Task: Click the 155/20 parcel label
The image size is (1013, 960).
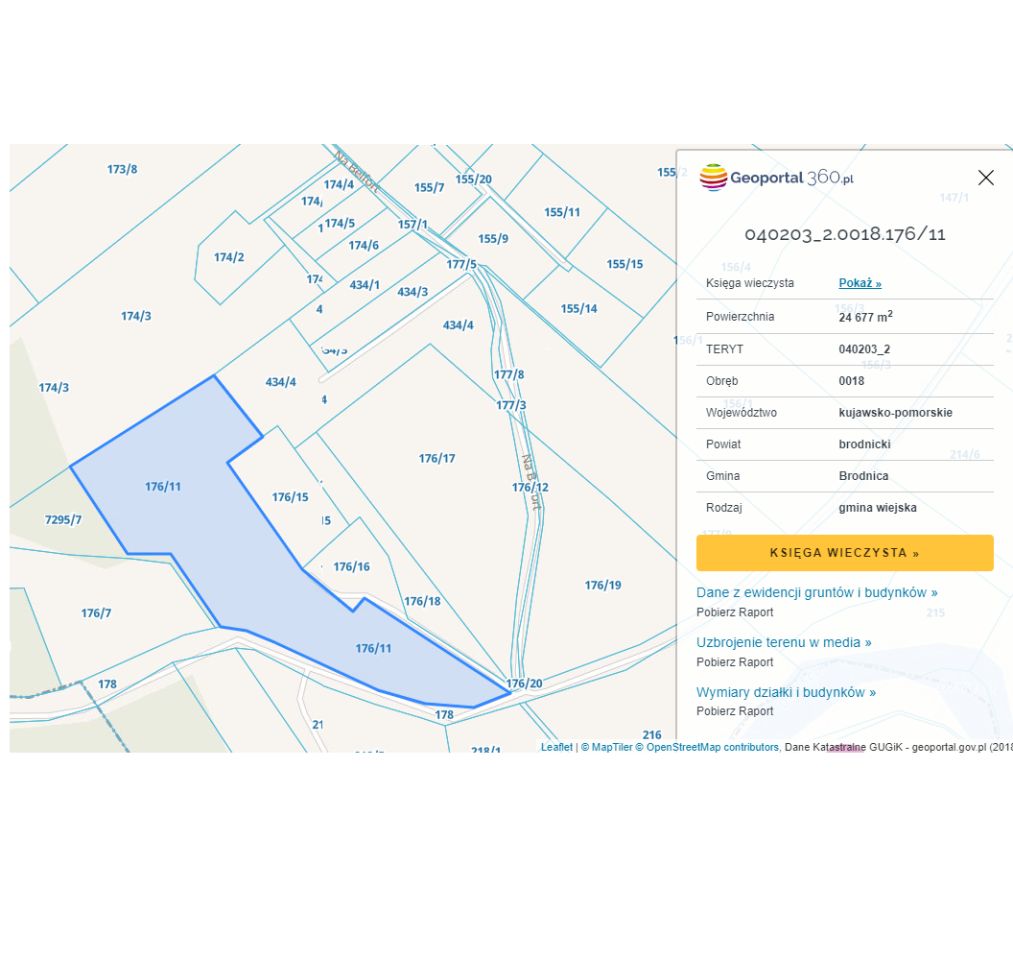Action: tap(473, 179)
